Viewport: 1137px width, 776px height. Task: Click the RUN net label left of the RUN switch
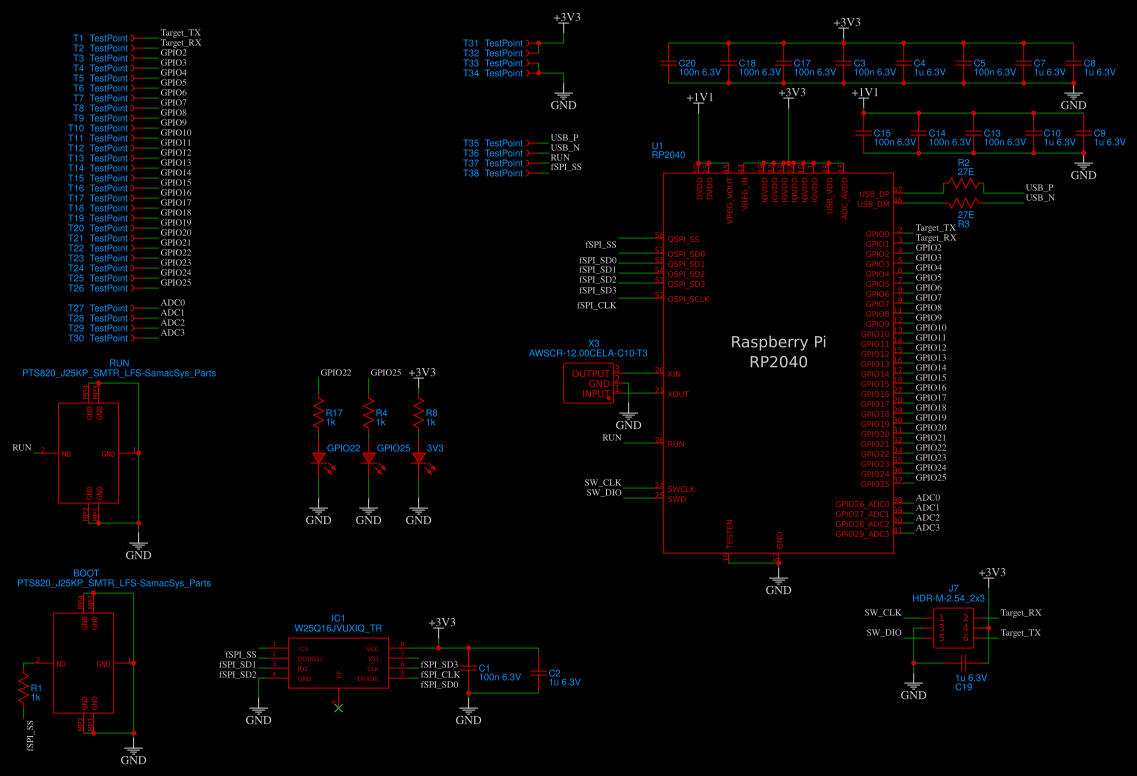(22, 447)
